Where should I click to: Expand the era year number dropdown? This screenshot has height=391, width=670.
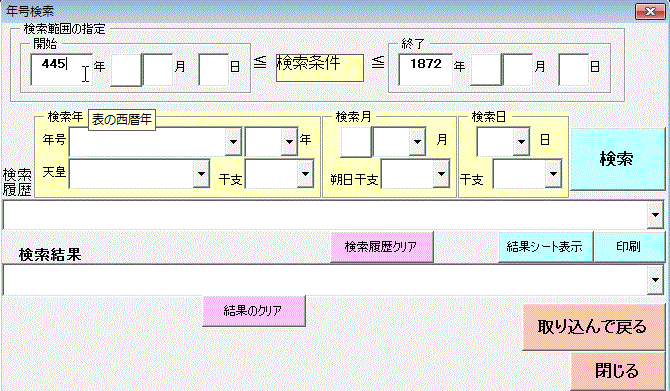(x=289, y=141)
